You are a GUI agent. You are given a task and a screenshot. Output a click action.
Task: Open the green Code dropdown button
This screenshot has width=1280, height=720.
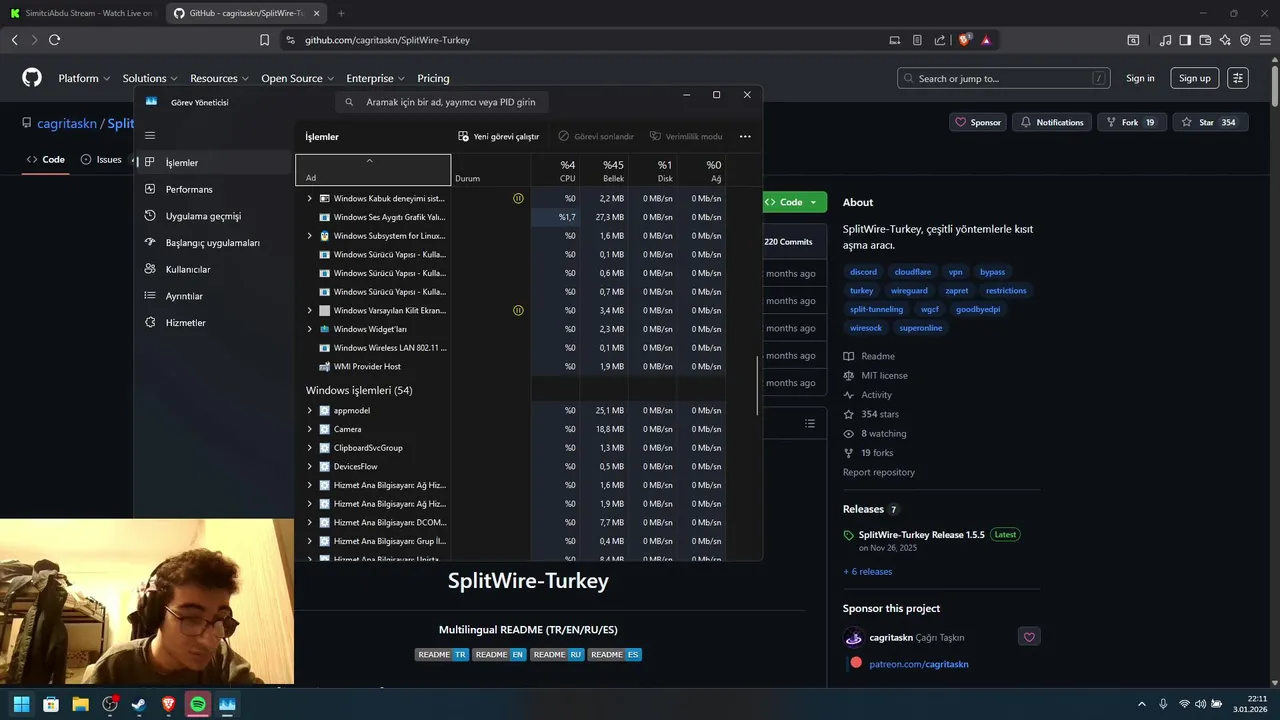click(794, 202)
